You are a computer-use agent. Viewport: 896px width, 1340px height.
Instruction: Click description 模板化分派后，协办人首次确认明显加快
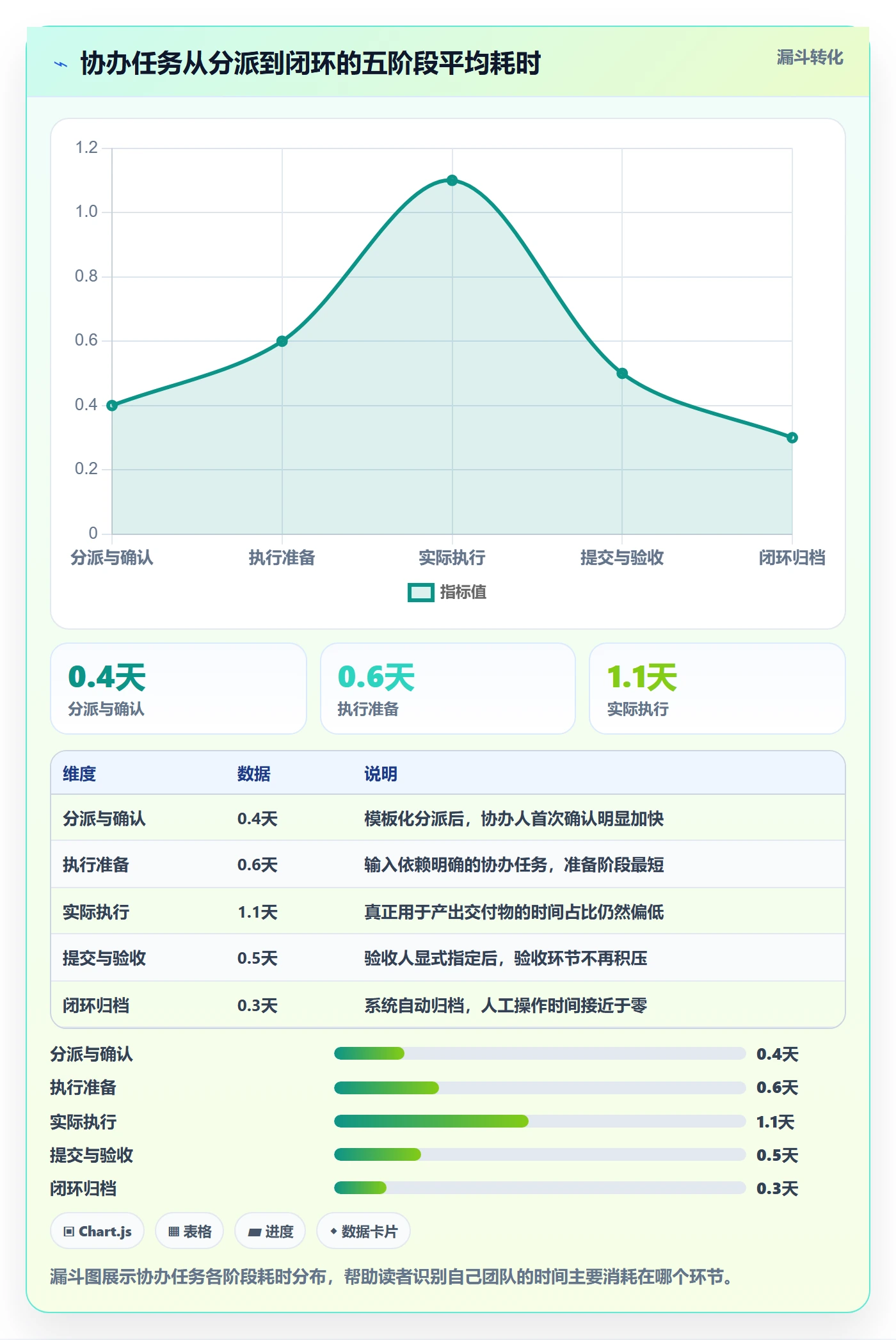(x=514, y=818)
